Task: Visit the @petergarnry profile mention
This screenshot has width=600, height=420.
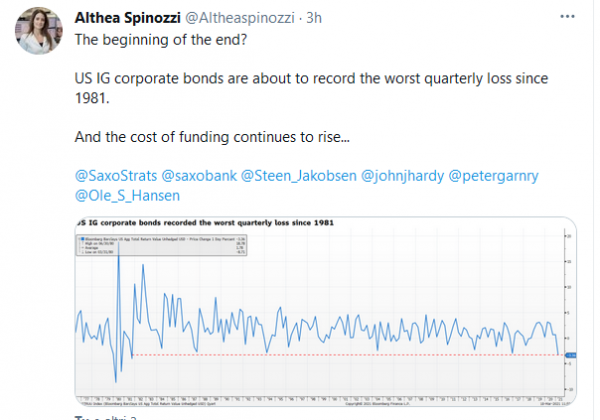Action: point(494,176)
